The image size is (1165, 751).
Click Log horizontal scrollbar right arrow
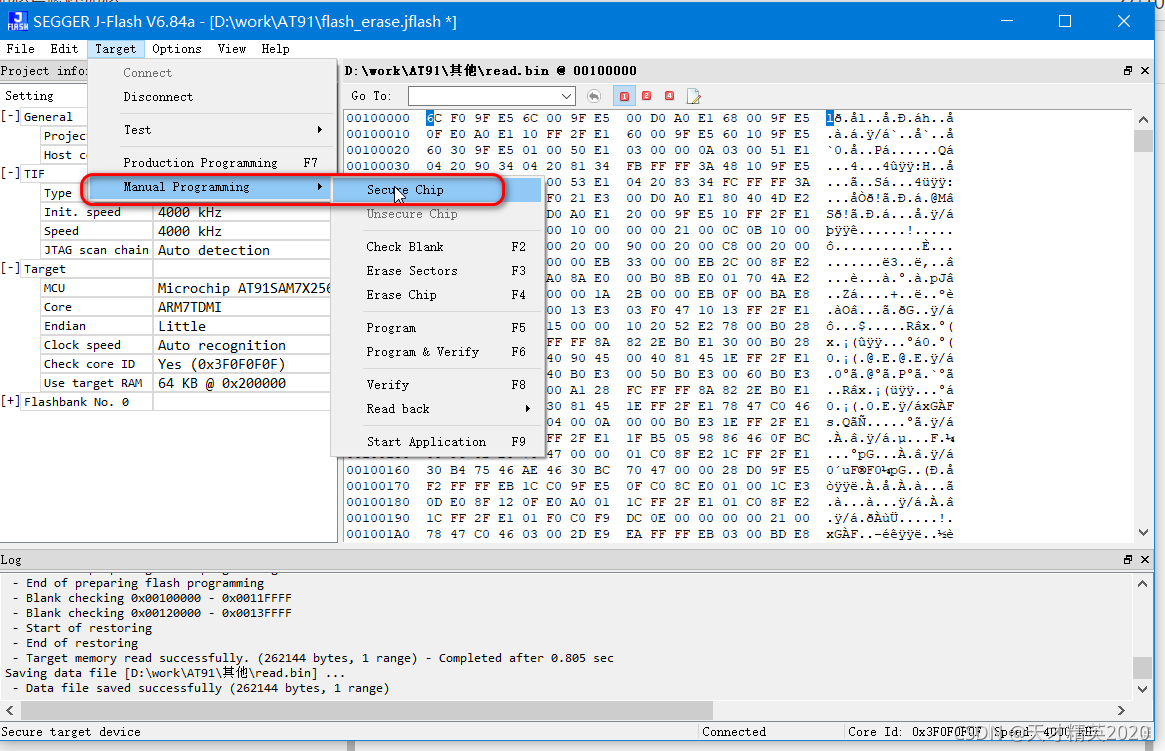point(1121,710)
